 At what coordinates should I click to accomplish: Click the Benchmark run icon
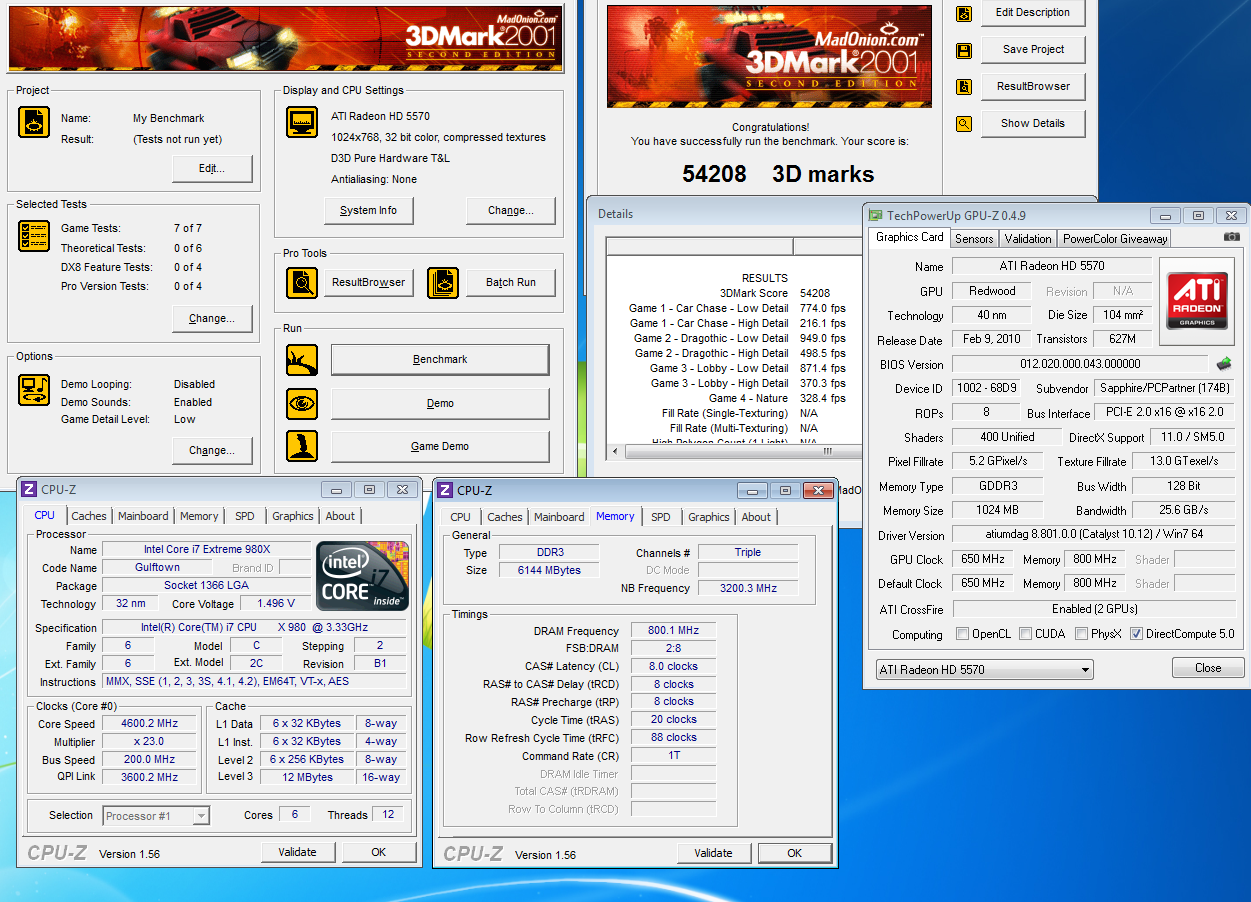pyautogui.click(x=302, y=360)
